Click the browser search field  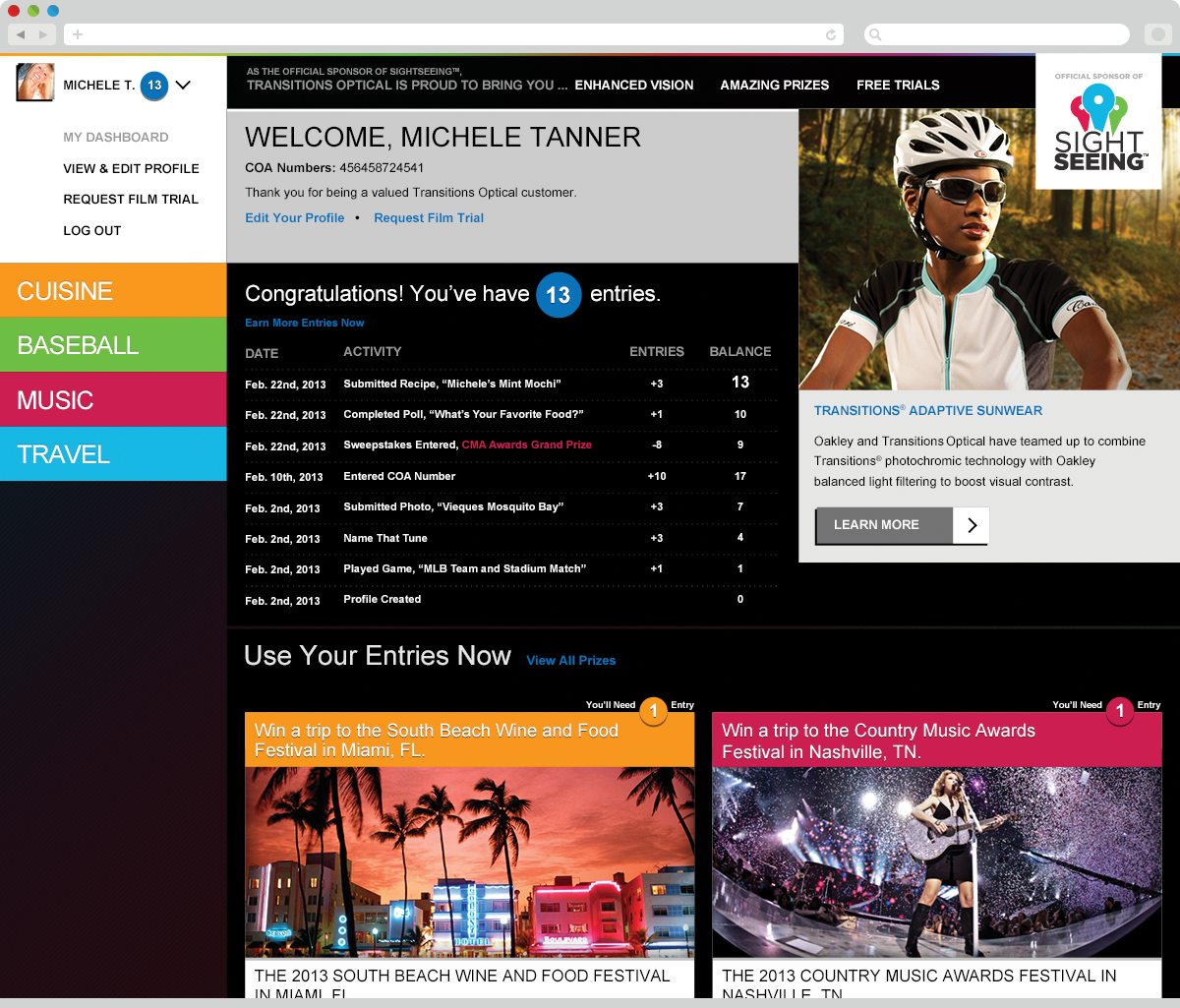click(997, 34)
